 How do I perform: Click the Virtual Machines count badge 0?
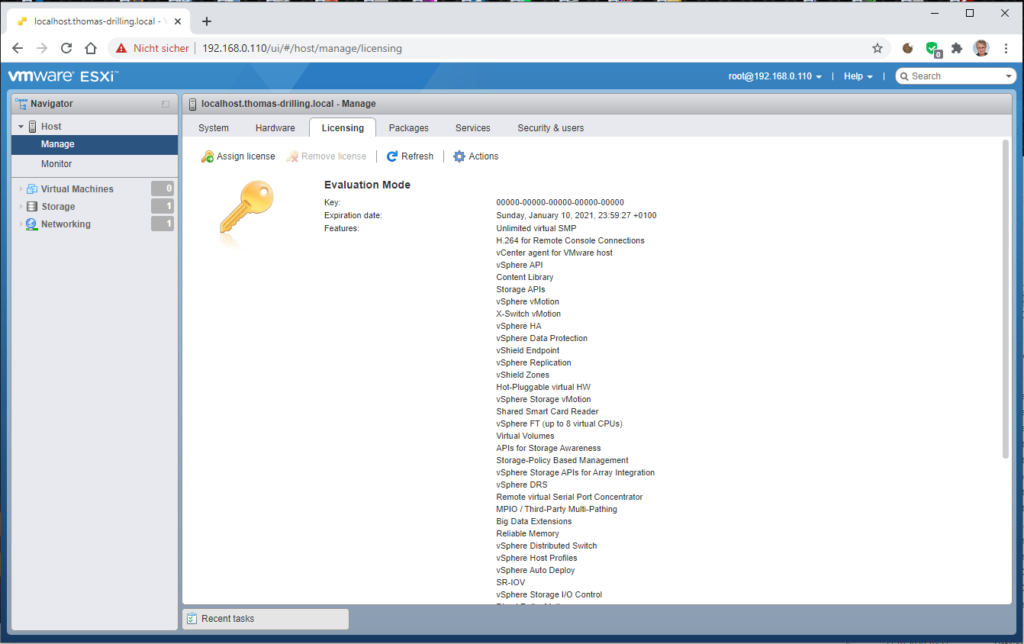click(163, 189)
